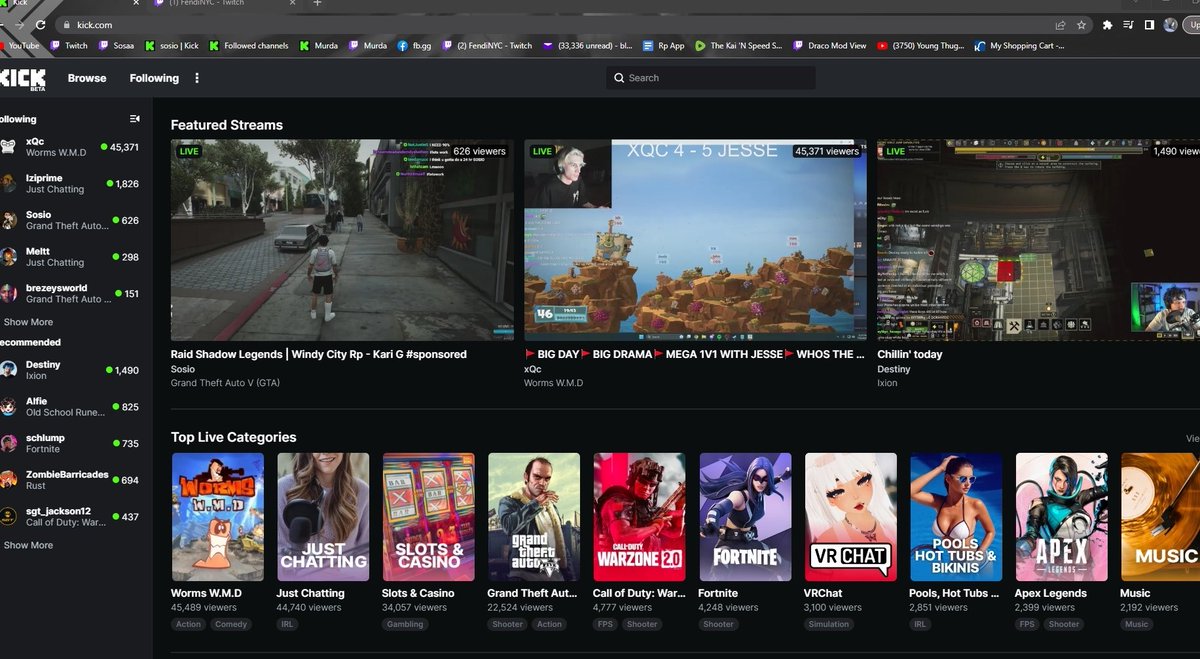Go to the Following page

154,78
